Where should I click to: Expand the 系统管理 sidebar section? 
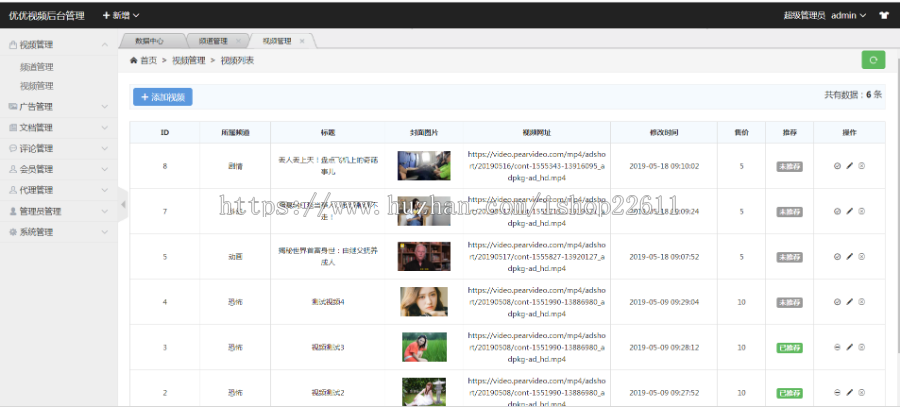pyautogui.click(x=59, y=232)
